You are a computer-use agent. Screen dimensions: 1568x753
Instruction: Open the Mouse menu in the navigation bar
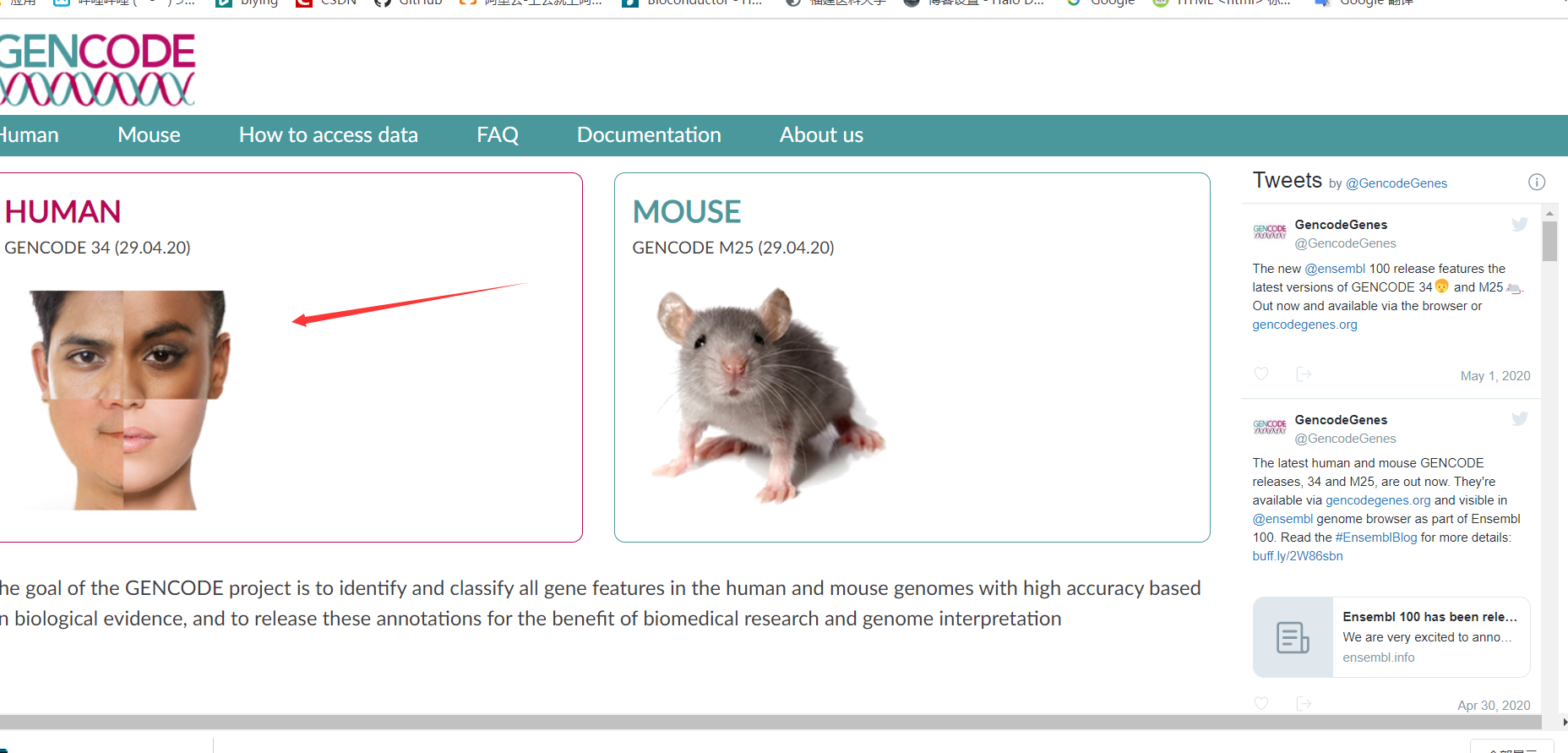pos(149,135)
